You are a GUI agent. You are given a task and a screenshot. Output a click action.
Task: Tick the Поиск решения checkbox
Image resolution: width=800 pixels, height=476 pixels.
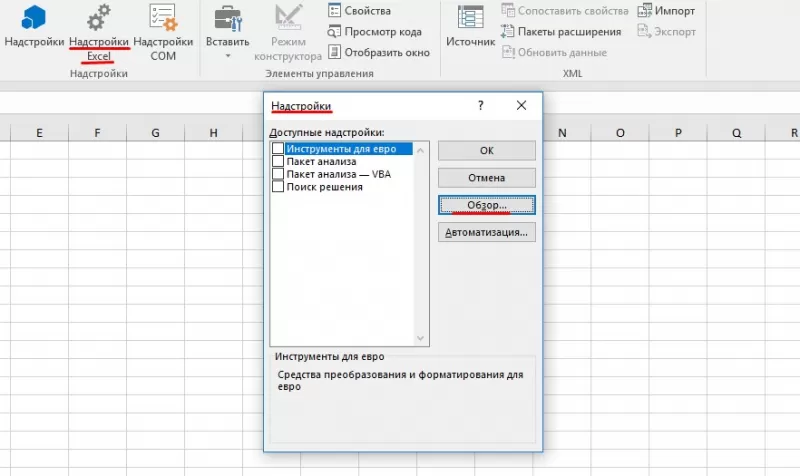(x=278, y=187)
